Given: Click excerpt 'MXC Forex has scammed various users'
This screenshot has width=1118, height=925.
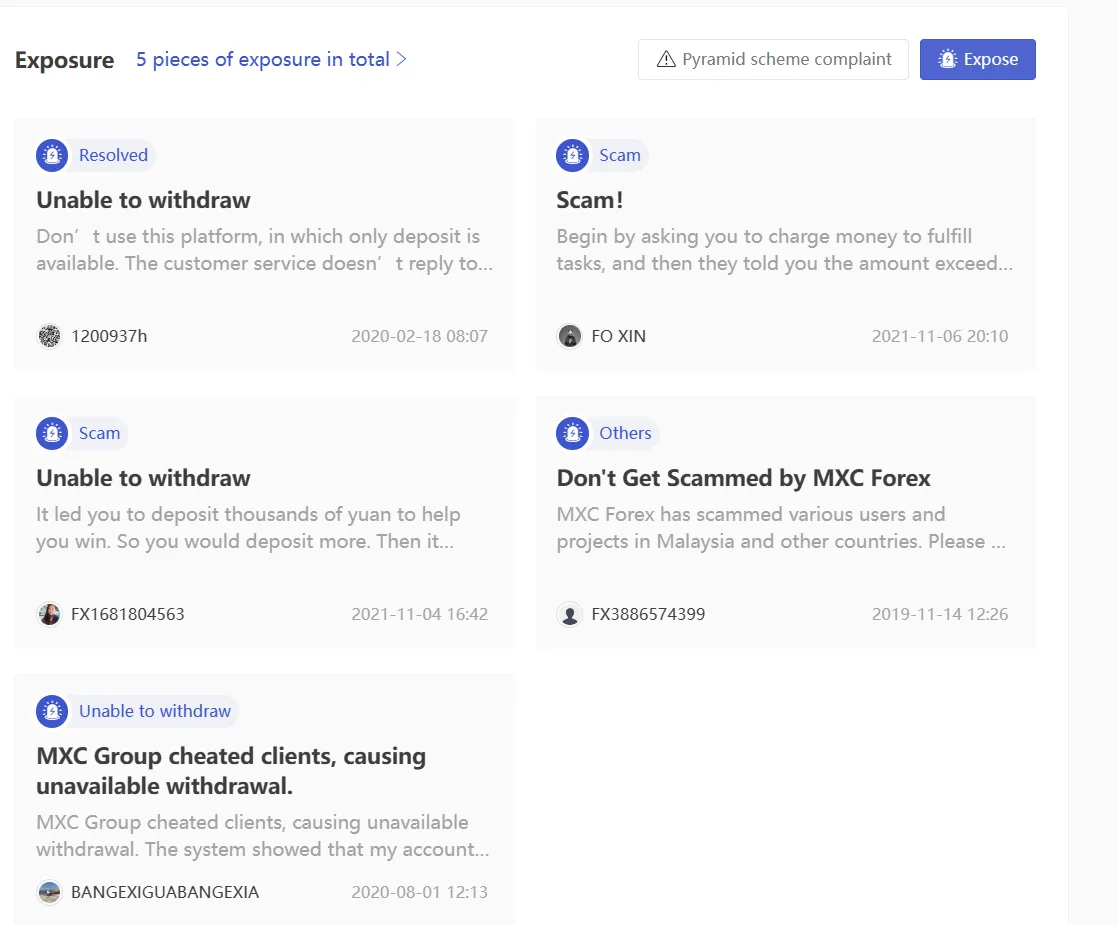Looking at the screenshot, I should (781, 528).
